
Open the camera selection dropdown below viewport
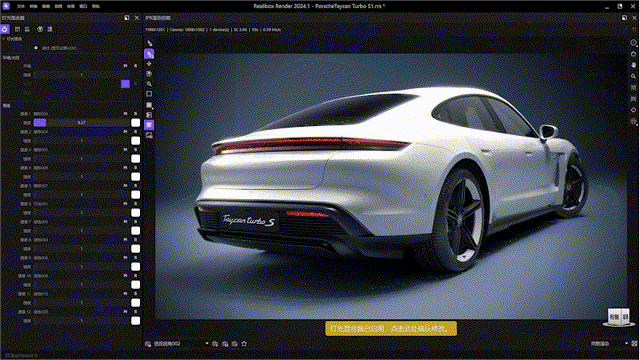[180, 344]
